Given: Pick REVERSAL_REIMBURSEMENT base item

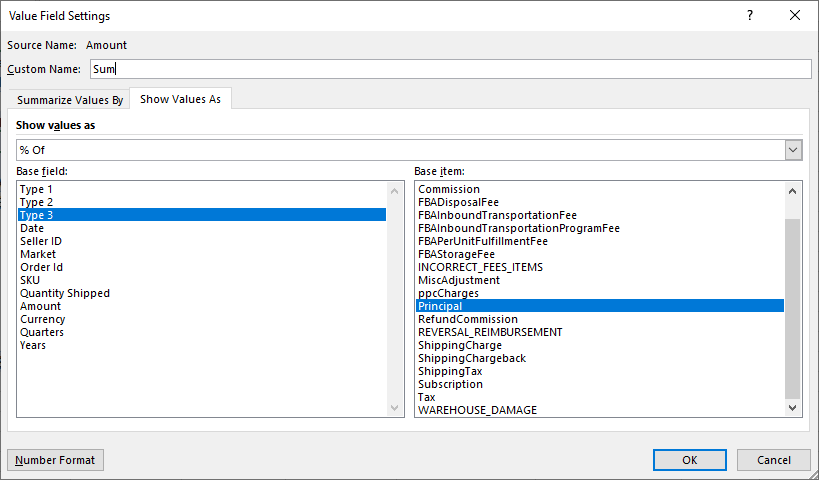Looking at the screenshot, I should [x=600, y=332].
